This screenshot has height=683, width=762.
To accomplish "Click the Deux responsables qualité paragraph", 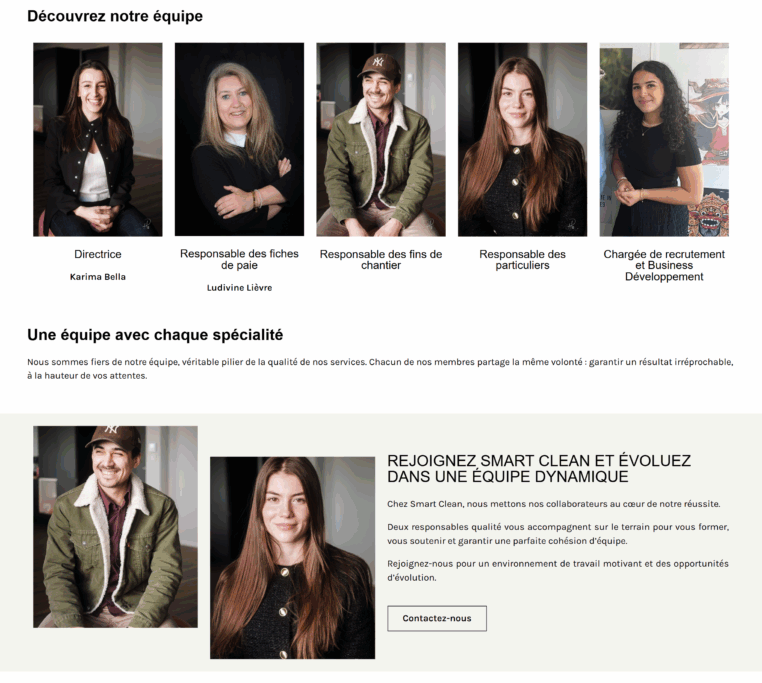I will [558, 534].
